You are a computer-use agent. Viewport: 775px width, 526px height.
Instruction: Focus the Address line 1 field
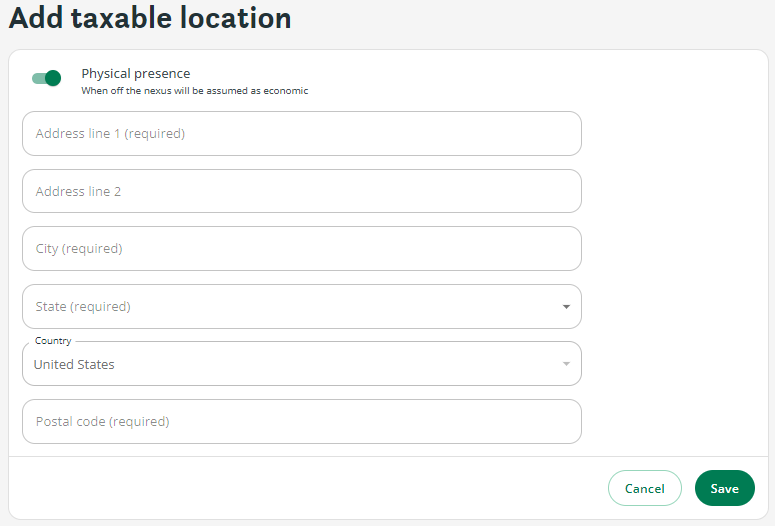pos(302,133)
